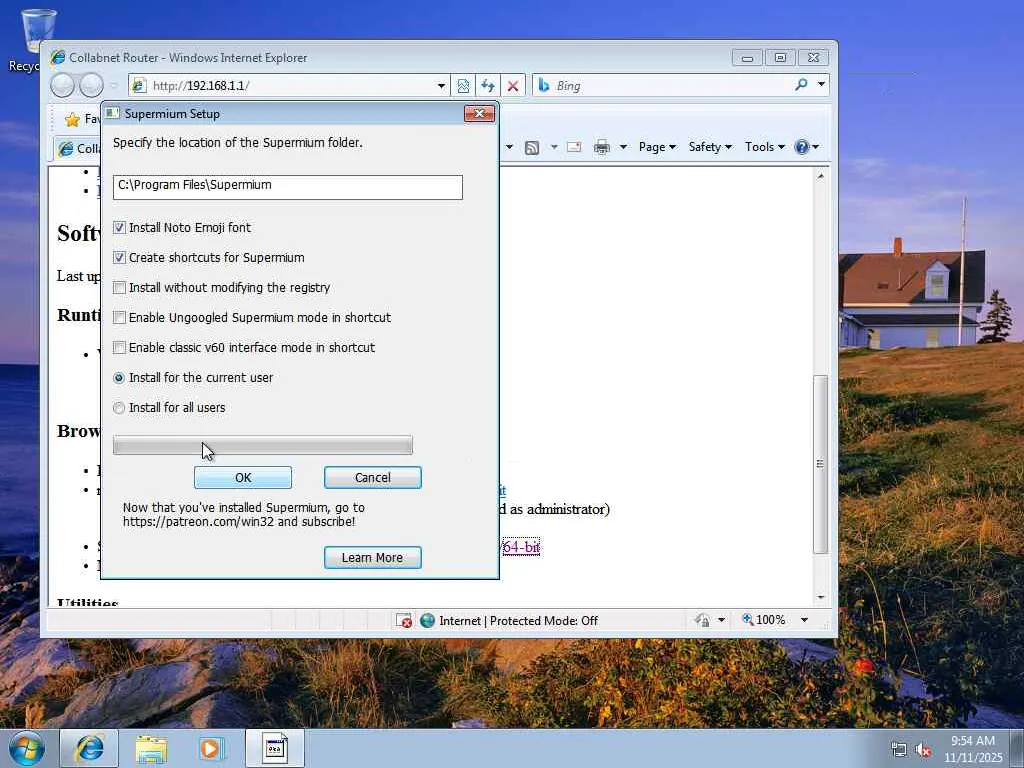The width and height of the screenshot is (1024, 768).
Task: Expand the address bar URL history dropdown
Action: click(x=441, y=86)
